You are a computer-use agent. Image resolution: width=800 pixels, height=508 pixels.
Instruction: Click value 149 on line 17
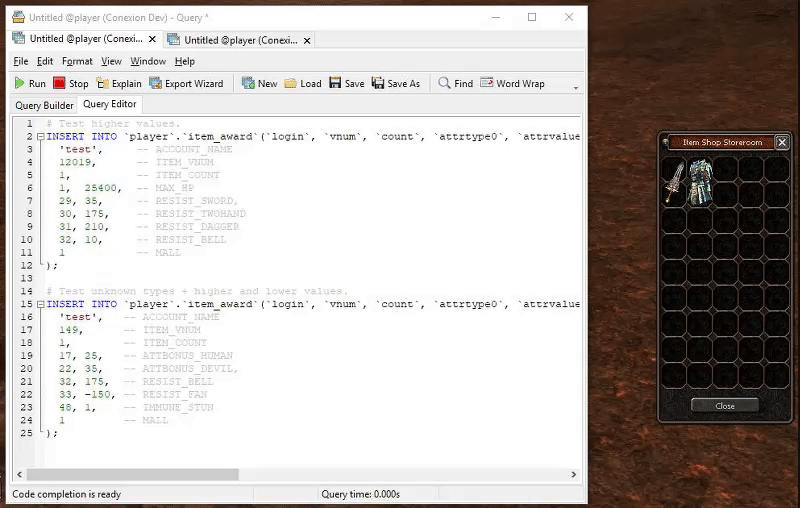coord(68,329)
